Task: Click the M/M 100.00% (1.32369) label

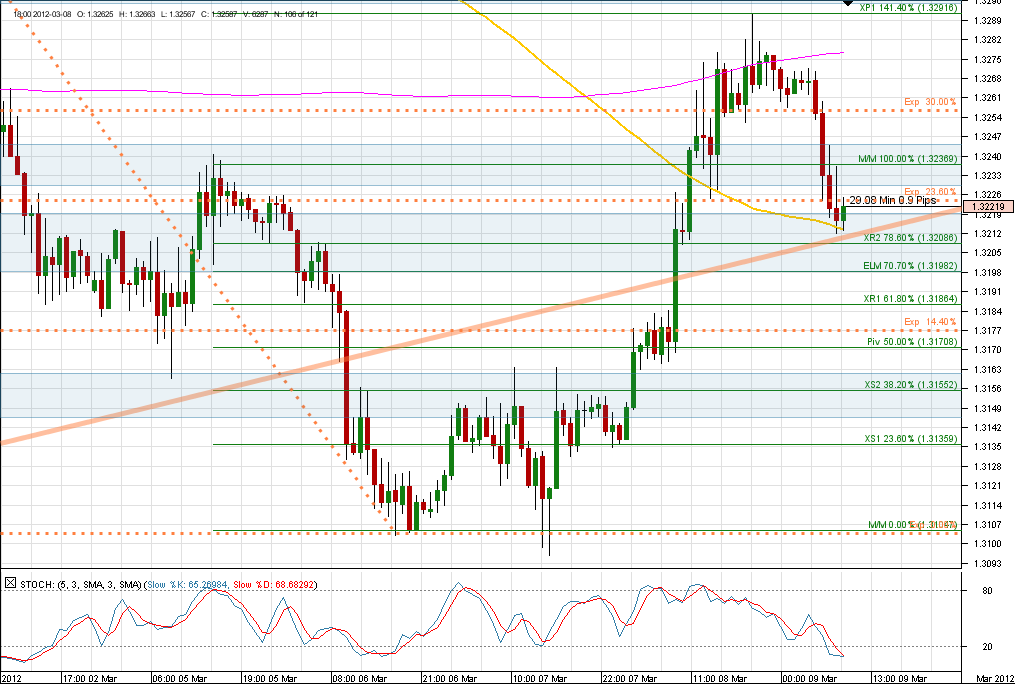Action: [x=908, y=159]
